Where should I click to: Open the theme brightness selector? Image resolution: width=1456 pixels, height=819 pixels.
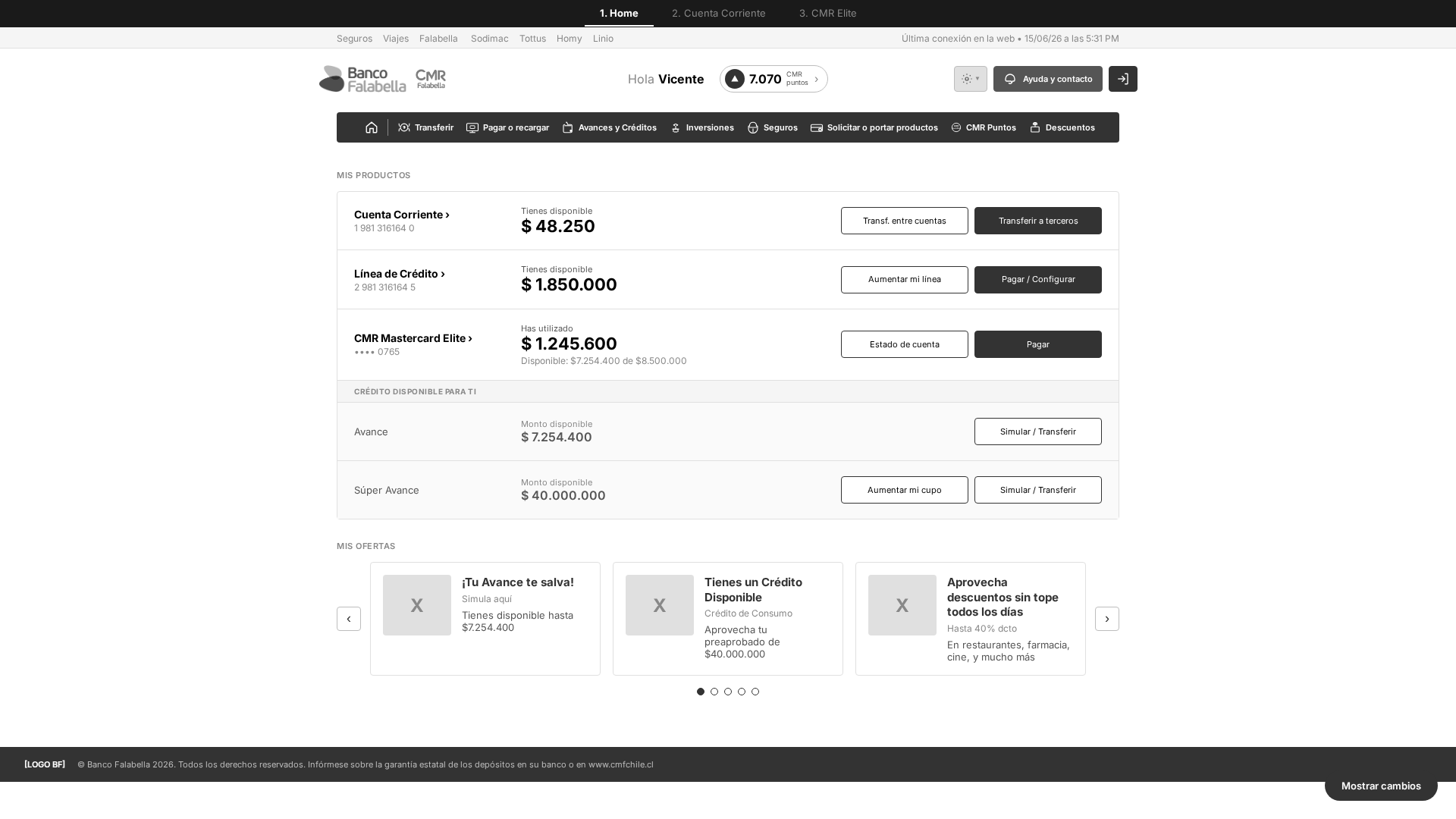pyautogui.click(x=971, y=79)
